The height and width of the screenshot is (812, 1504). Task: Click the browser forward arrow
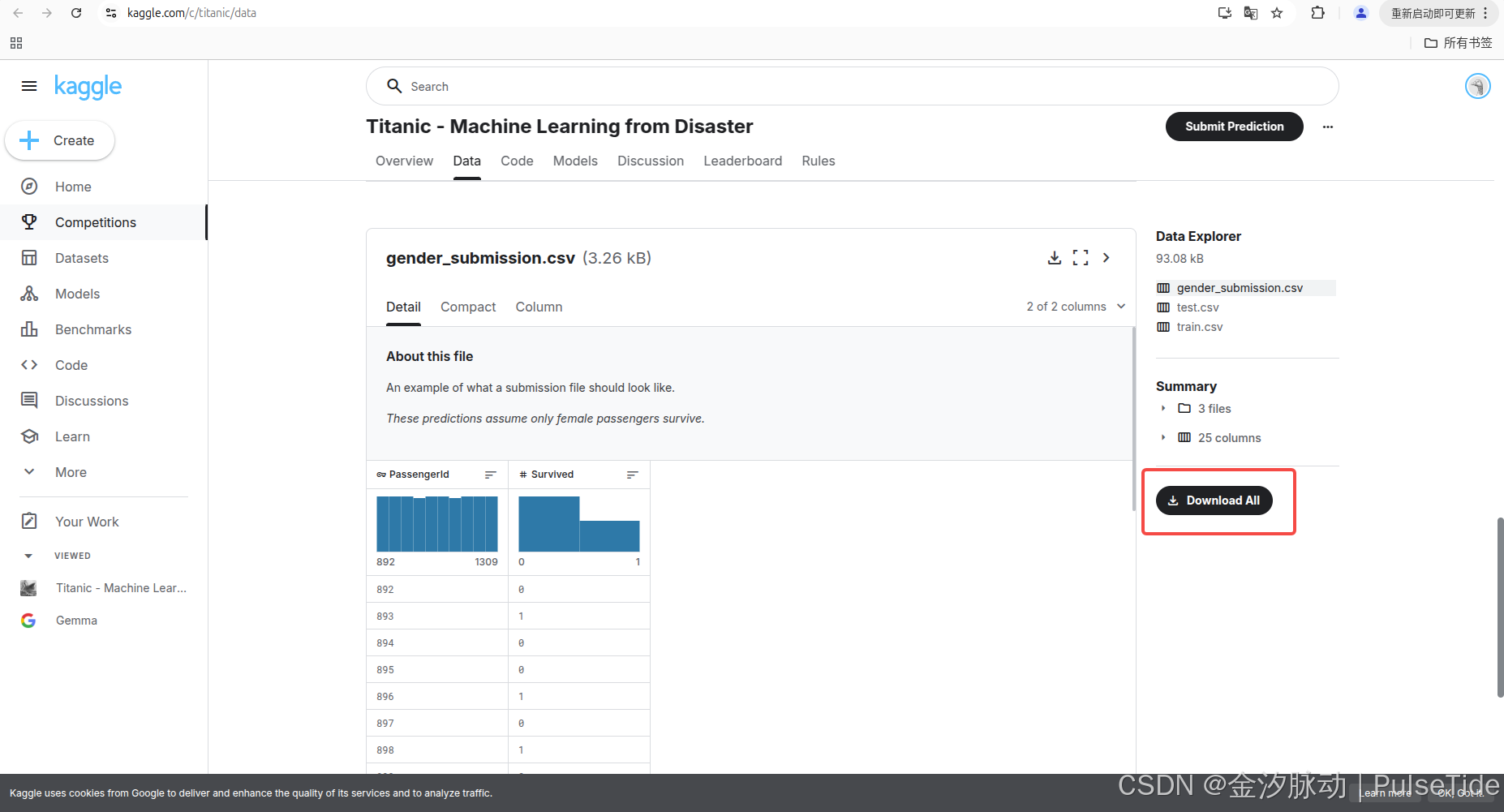[47, 13]
